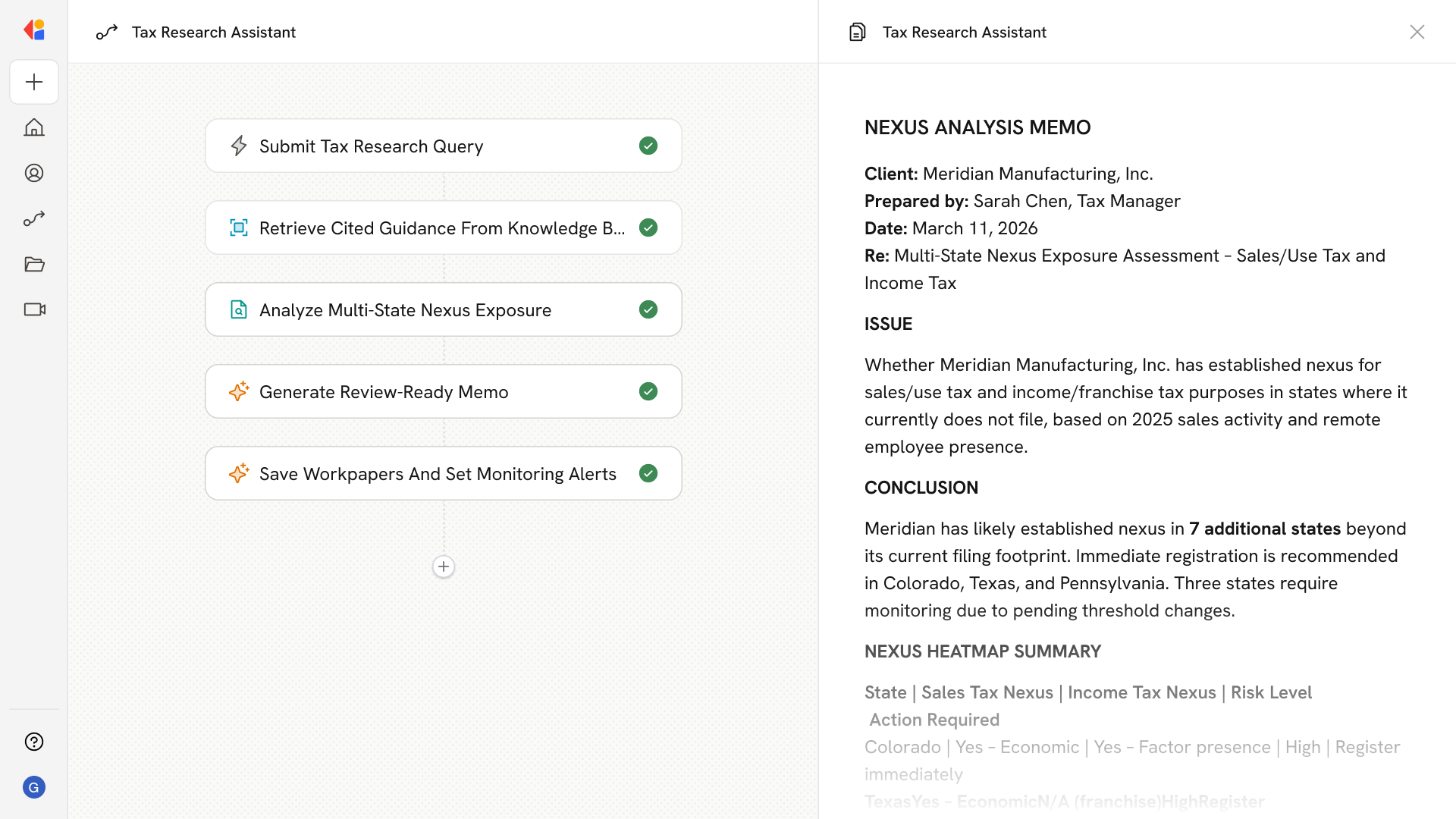Open the user profile sidebar icon
Image resolution: width=1456 pixels, height=819 pixels.
pyautogui.click(x=34, y=173)
